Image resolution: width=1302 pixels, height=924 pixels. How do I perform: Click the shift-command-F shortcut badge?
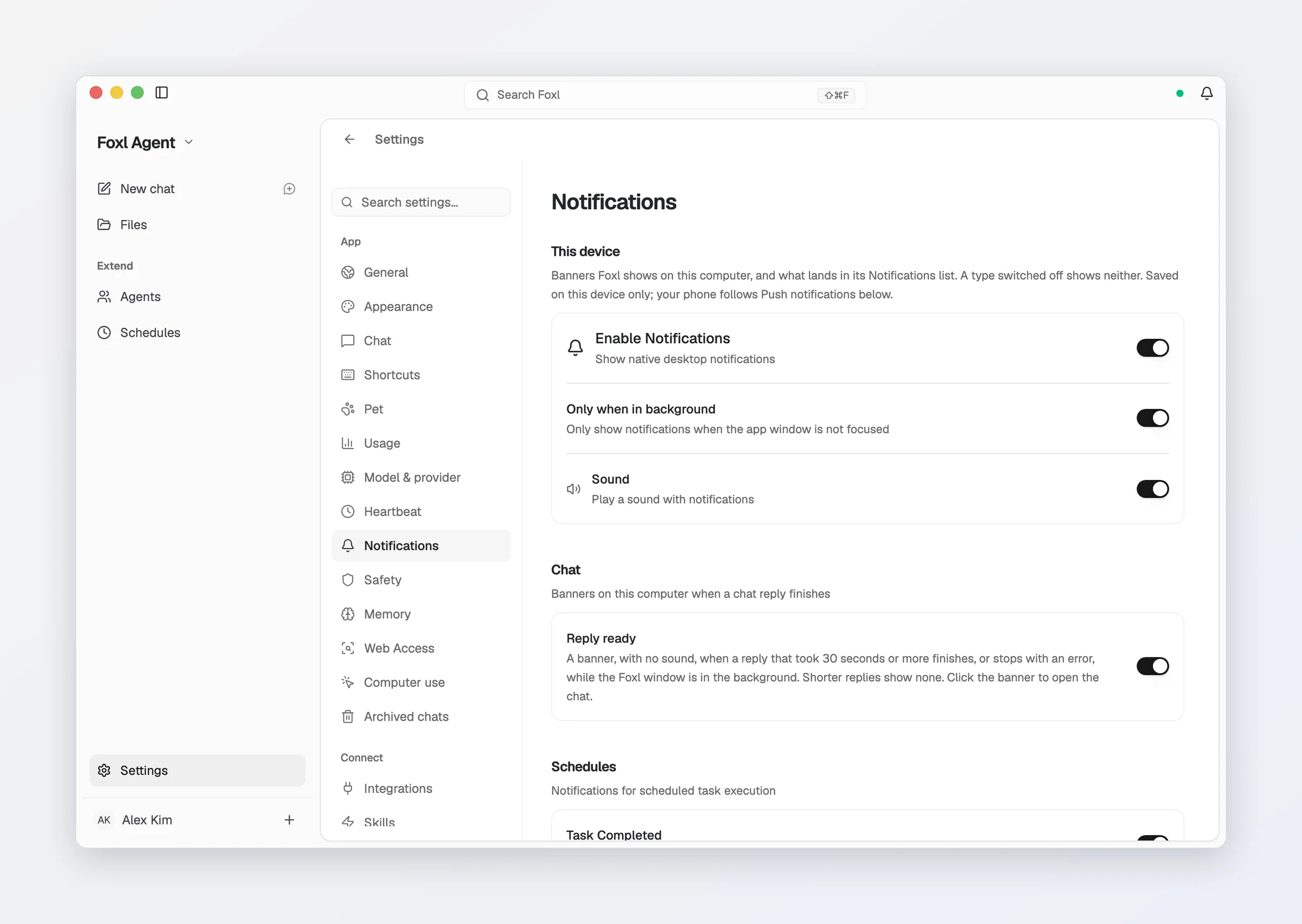tap(836, 95)
